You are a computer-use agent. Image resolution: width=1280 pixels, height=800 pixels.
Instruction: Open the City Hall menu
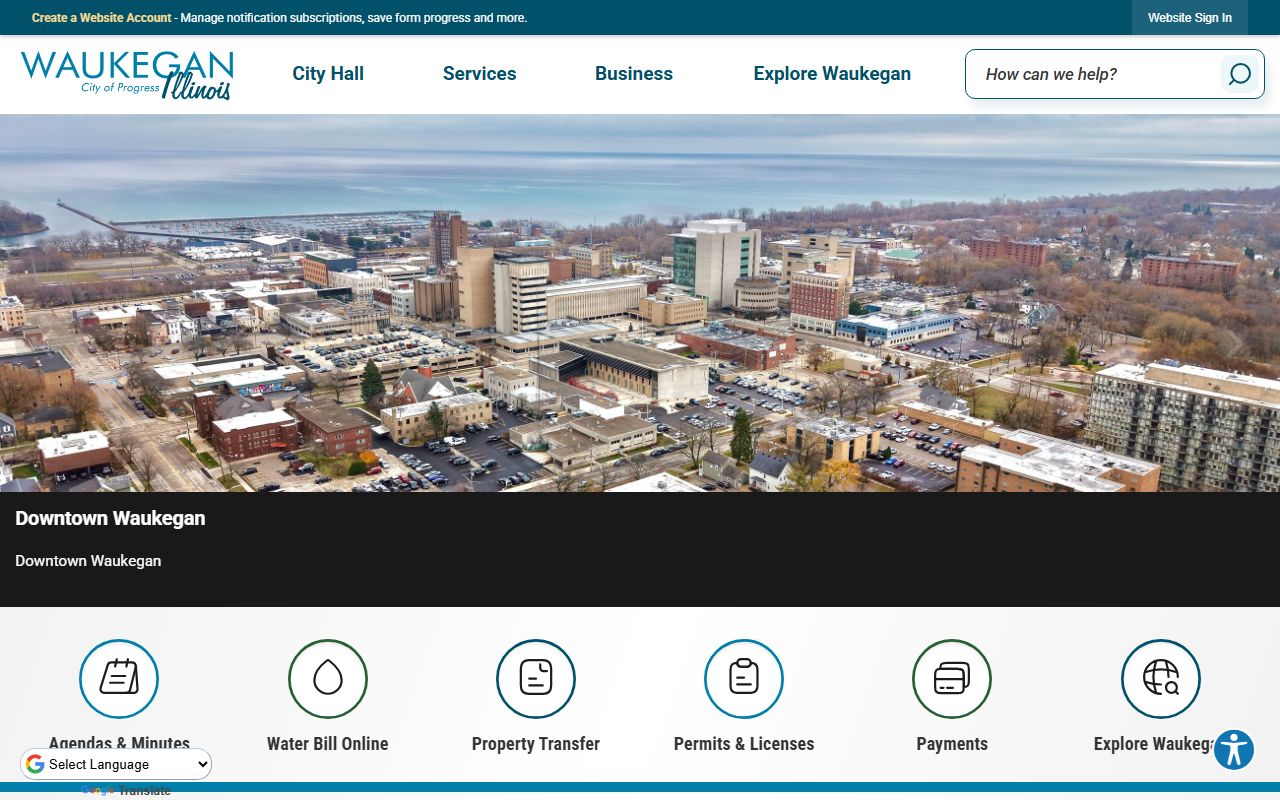tap(328, 74)
